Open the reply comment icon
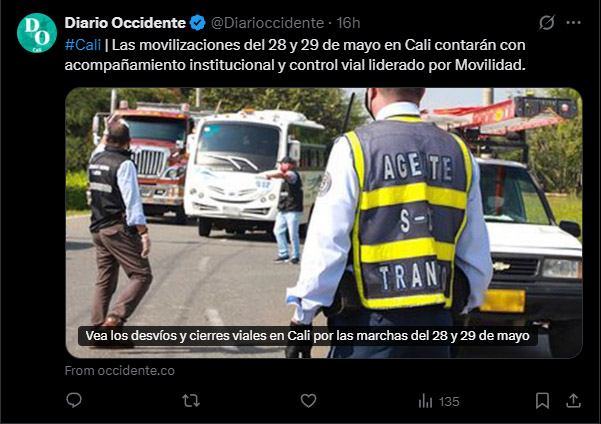The height and width of the screenshot is (424, 601). (74, 401)
